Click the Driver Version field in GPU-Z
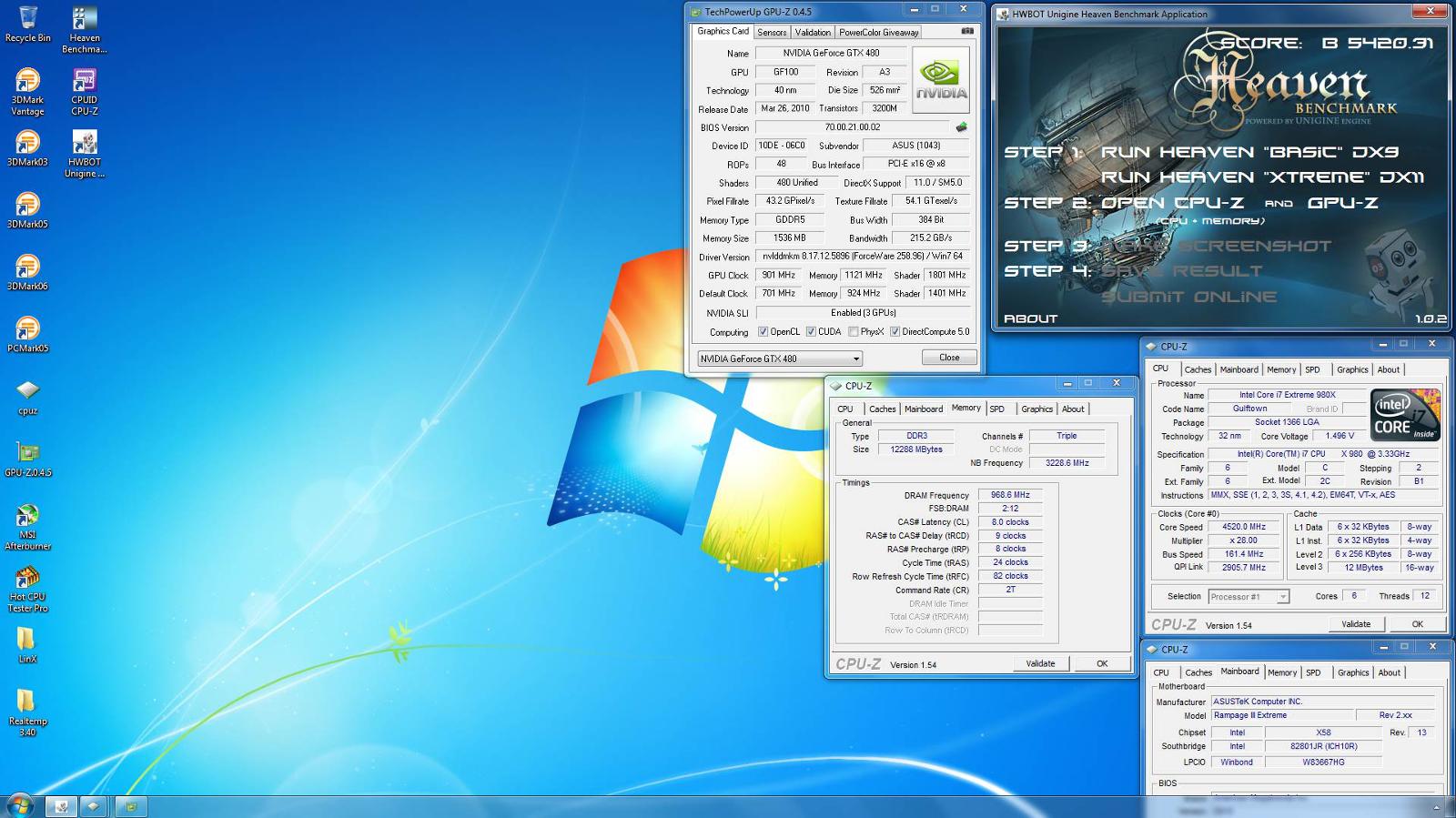 point(862,257)
